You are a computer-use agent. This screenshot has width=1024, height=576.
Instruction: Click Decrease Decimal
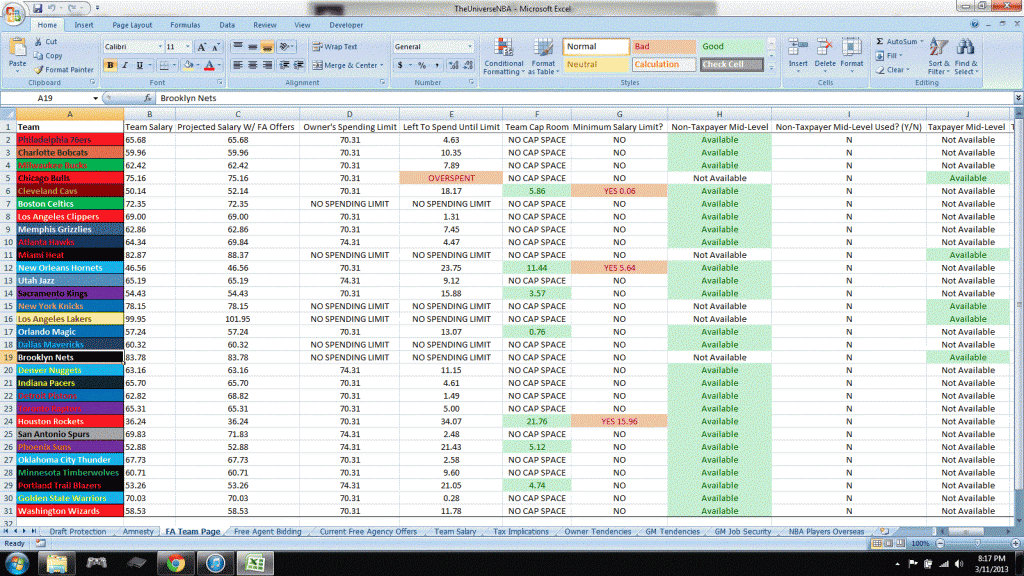tap(468, 65)
